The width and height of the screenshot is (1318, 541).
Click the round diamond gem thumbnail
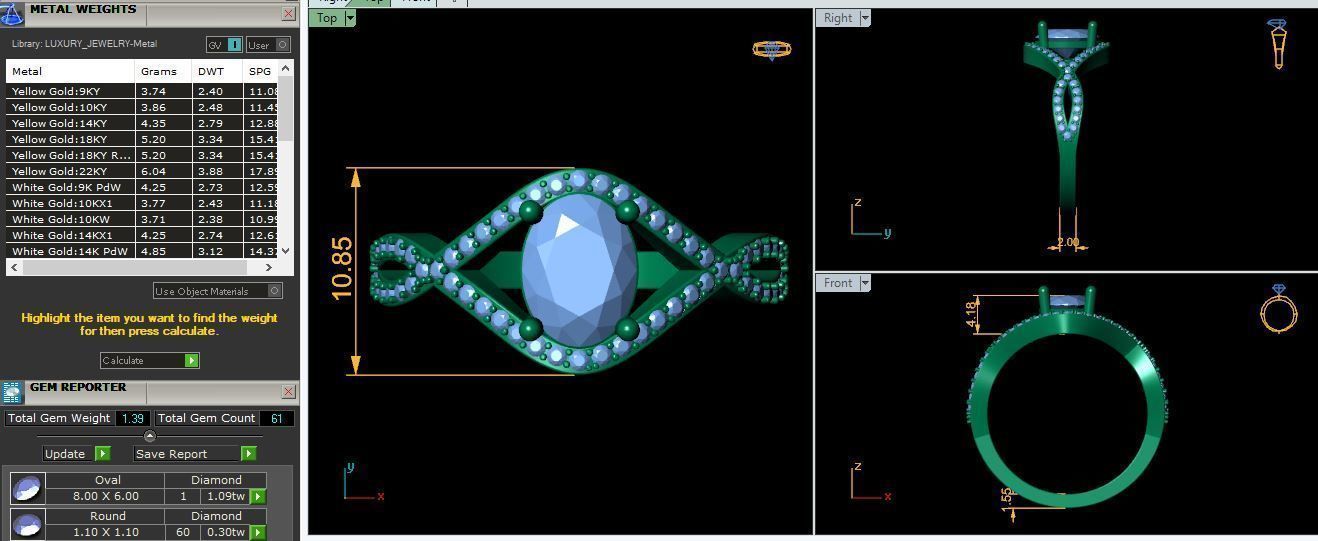tap(27, 524)
